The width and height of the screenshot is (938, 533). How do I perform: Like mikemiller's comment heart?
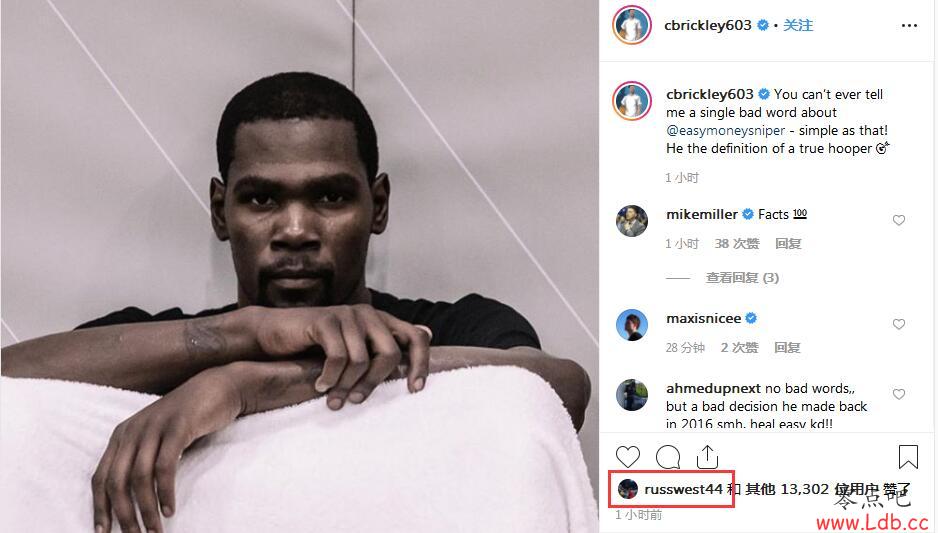click(x=899, y=220)
